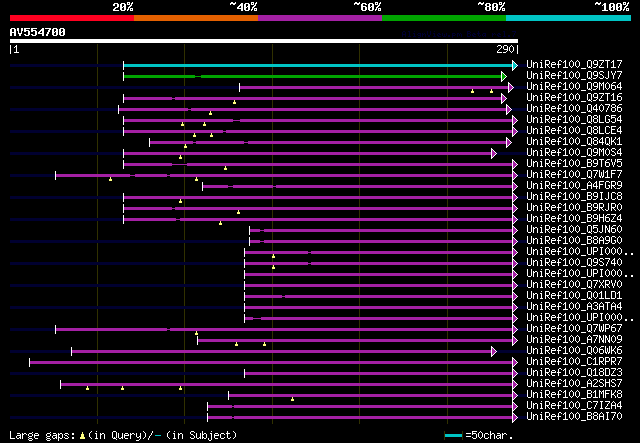Click the green ~80% legend segment
640x443 pixels.
tap(444, 18)
